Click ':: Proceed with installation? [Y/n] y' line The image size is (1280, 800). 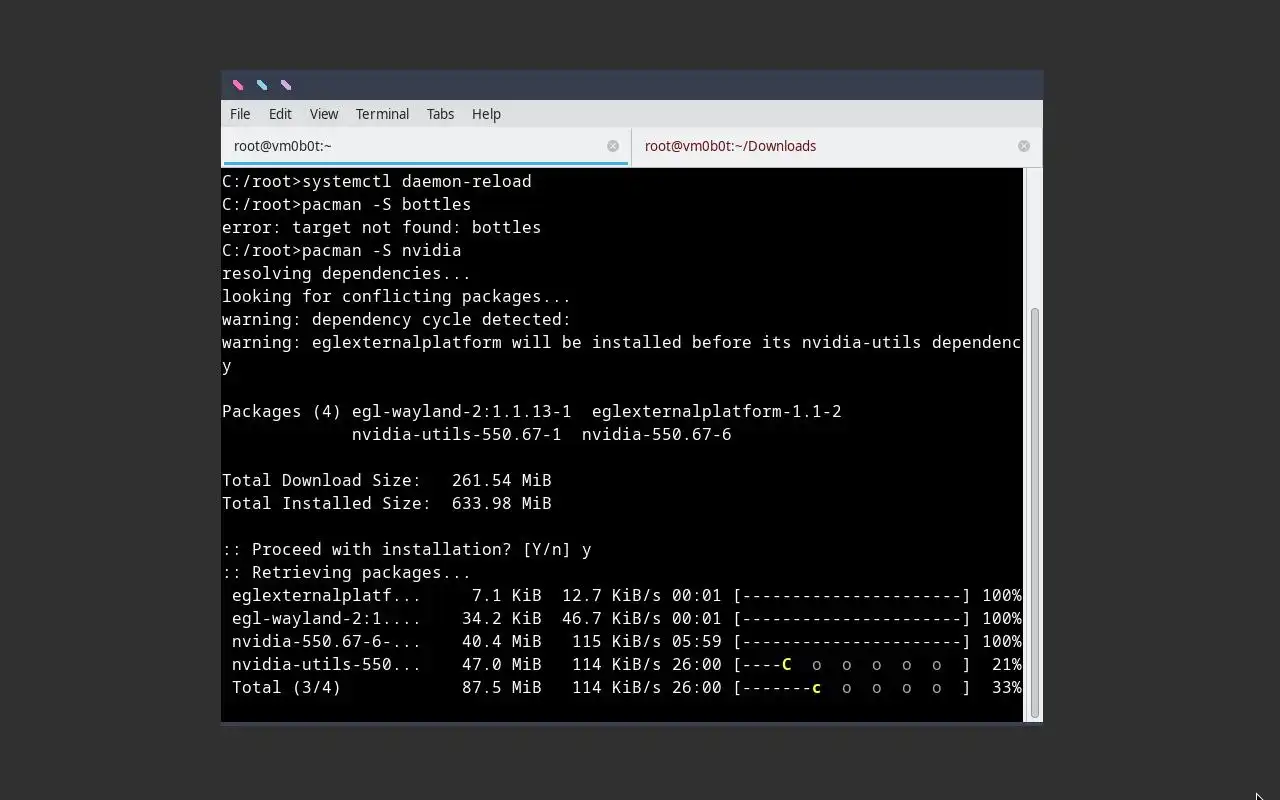point(407,550)
